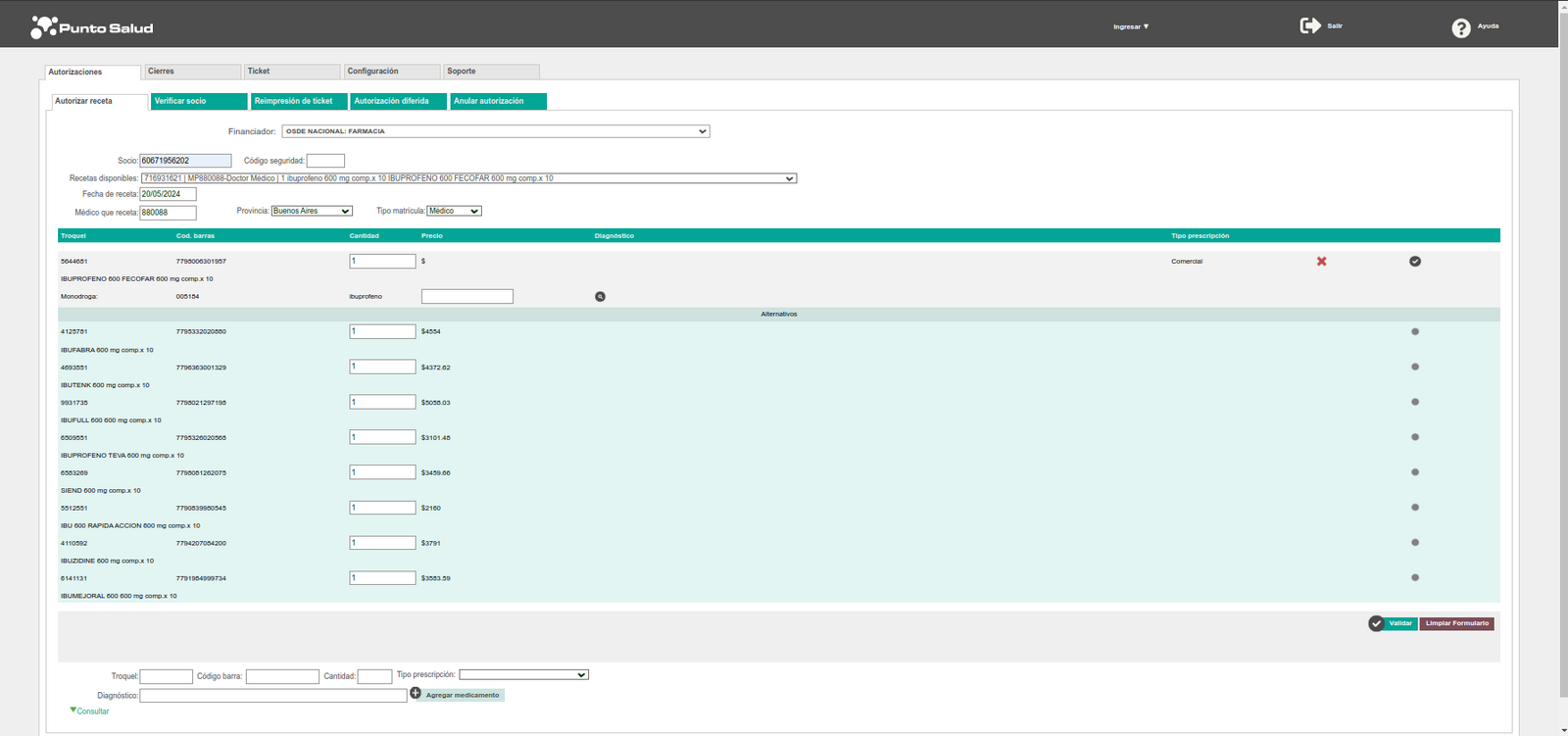Select the Autorizar receta sub-tab

[x=99, y=102]
